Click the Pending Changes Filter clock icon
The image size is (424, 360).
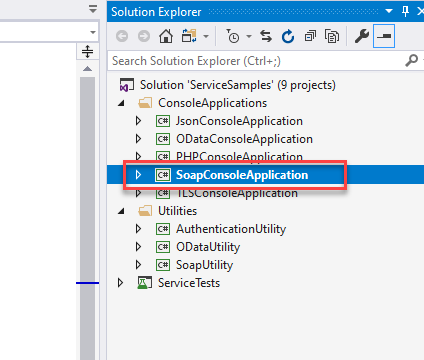pos(233,36)
